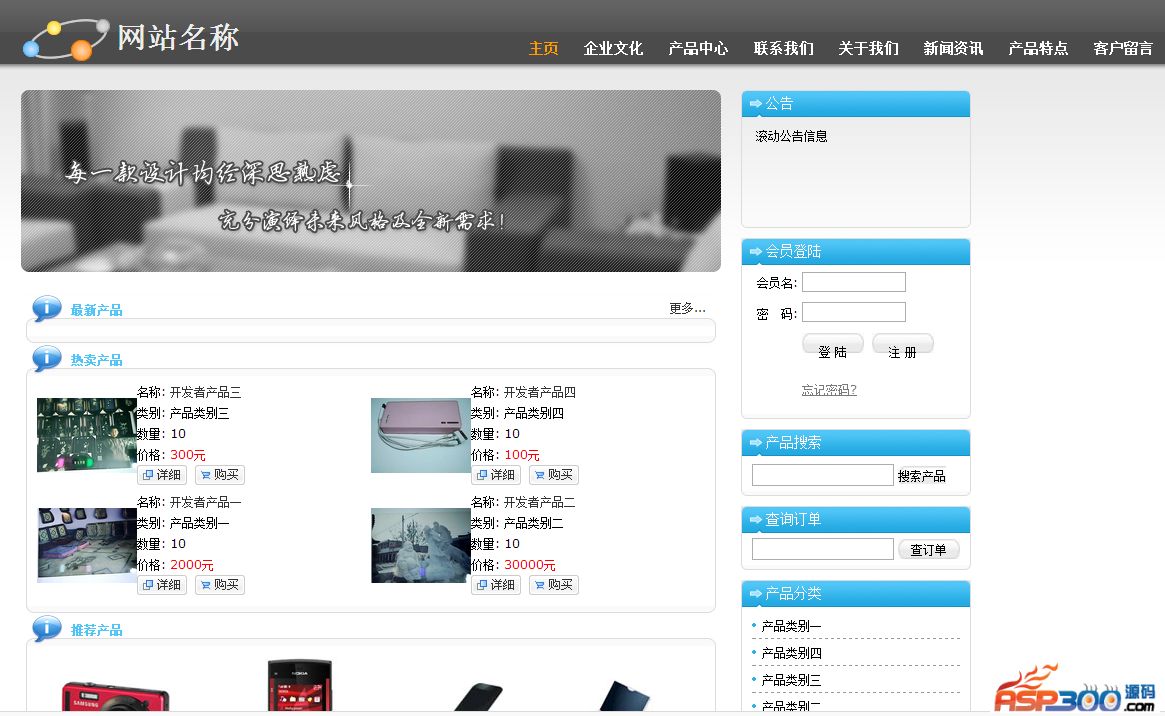This screenshot has height=716, width=1165.
Task: Click the banner image with calligraphy slogan
Action: [x=371, y=181]
